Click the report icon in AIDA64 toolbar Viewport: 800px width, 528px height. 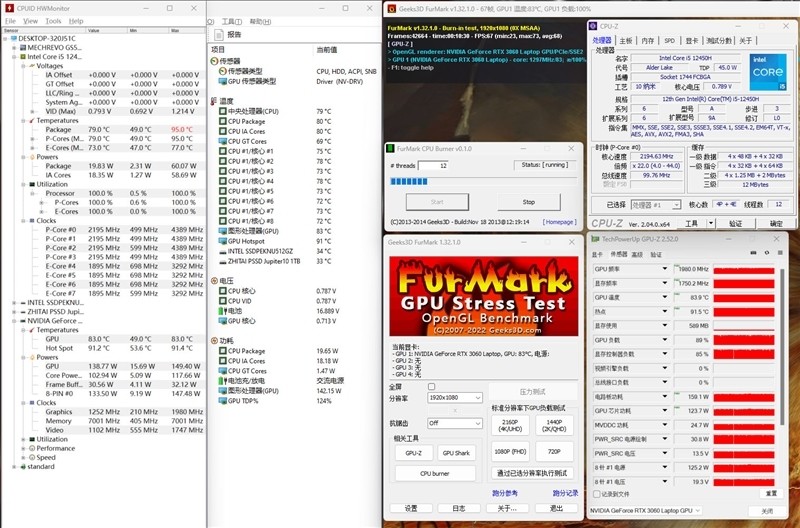[220, 33]
